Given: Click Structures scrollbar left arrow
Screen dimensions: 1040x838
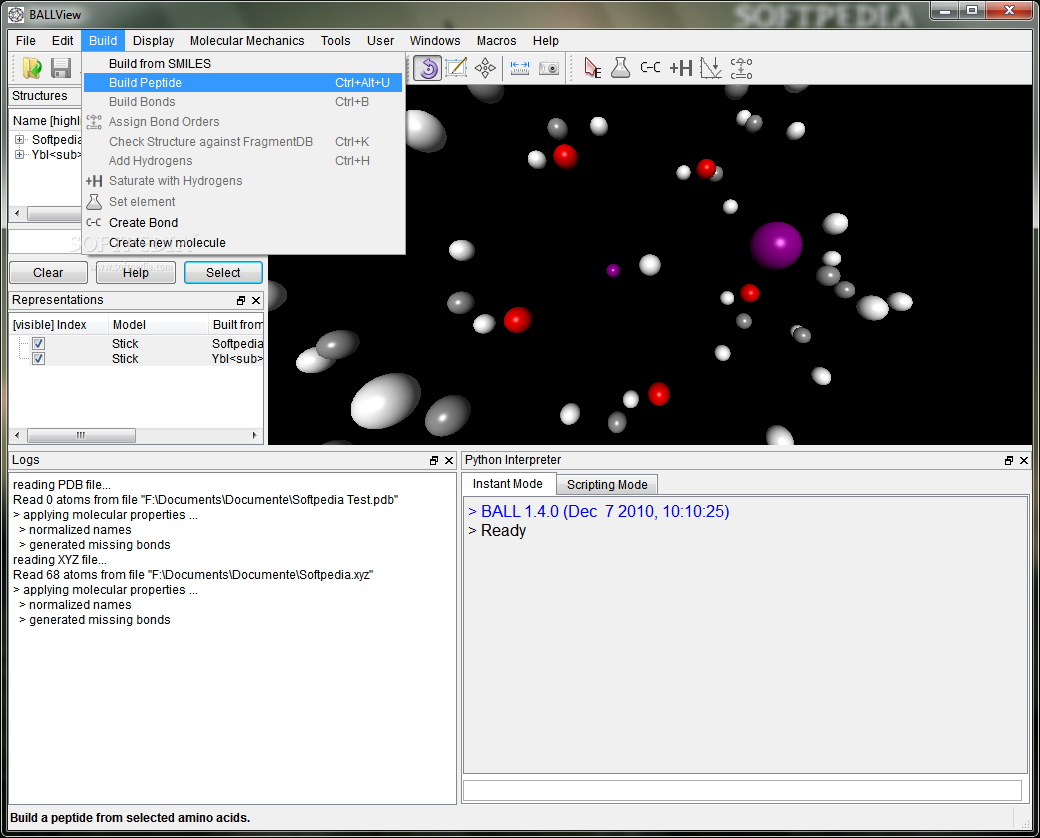Looking at the screenshot, I should pyautogui.click(x=17, y=214).
